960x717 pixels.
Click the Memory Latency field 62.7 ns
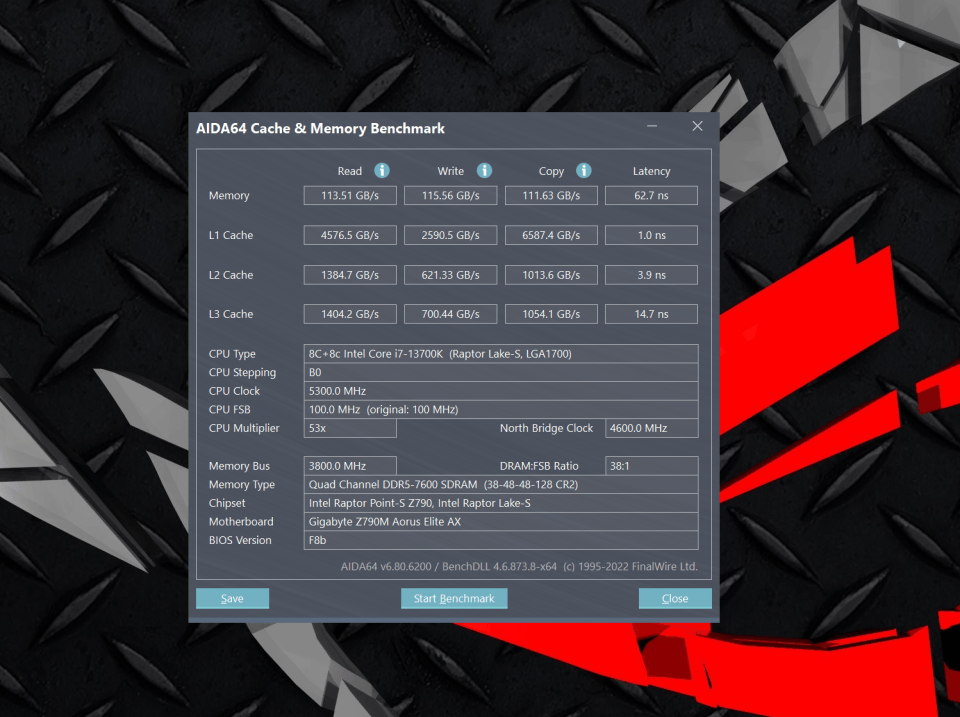[651, 195]
